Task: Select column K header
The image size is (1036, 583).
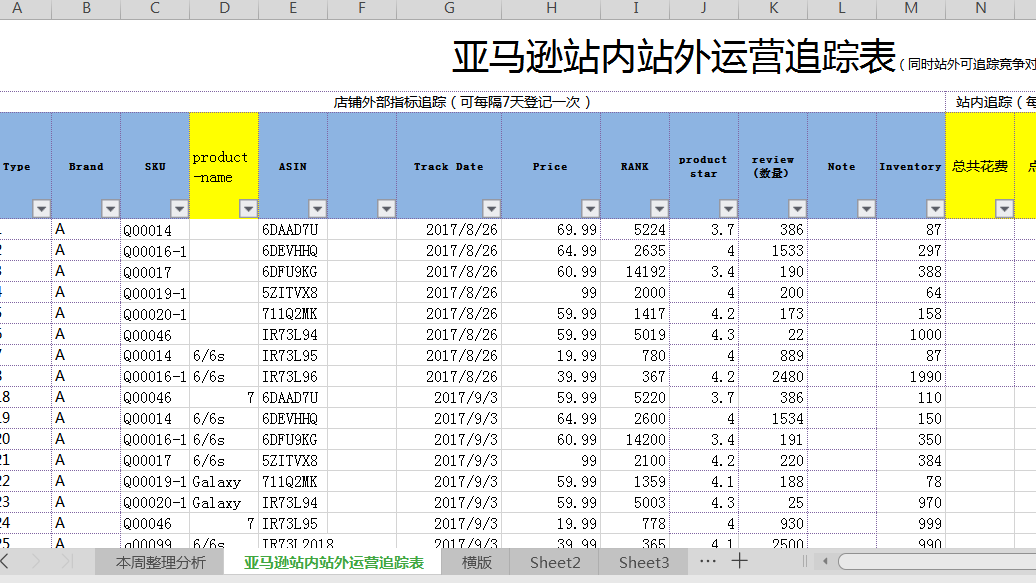Action: [773, 9]
